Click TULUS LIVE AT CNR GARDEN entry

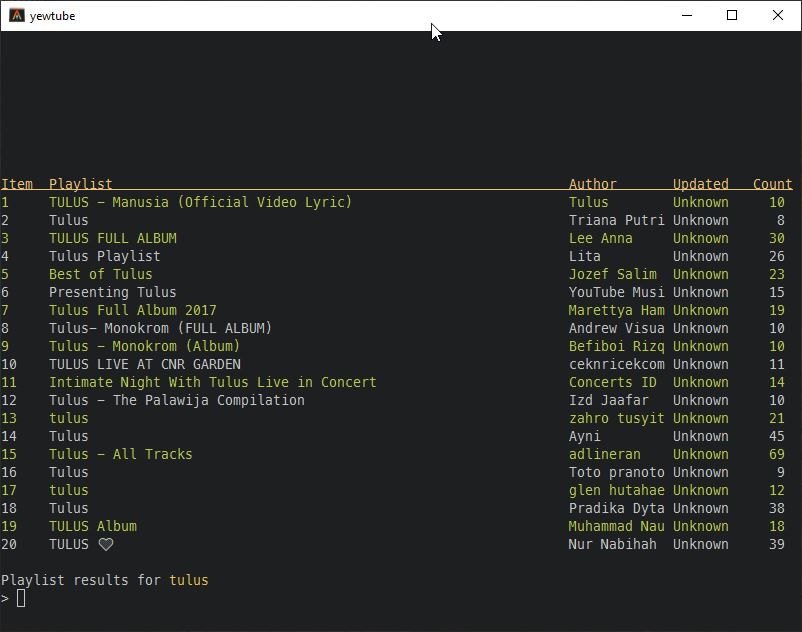click(x=144, y=364)
